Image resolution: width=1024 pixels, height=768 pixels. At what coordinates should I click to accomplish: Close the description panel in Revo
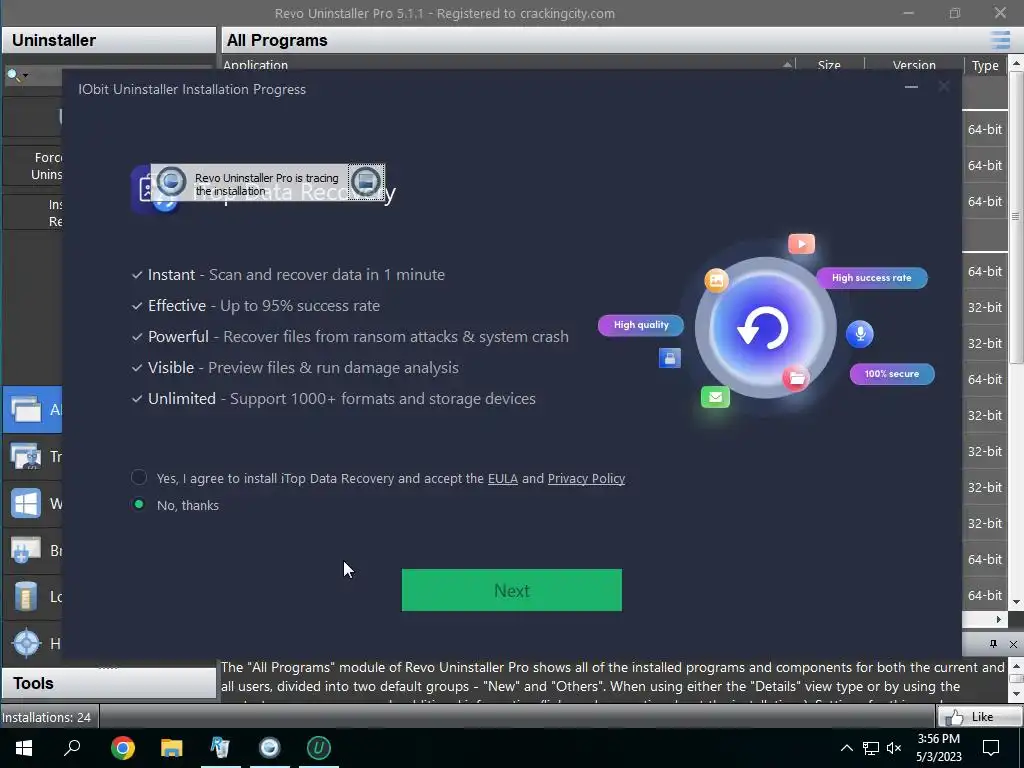tap(1013, 644)
